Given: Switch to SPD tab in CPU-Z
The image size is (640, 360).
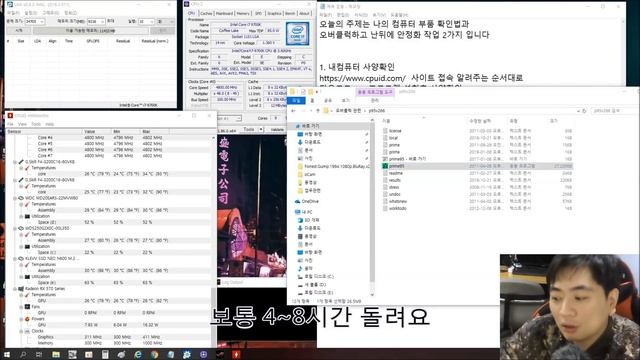Looking at the screenshot, I should (258, 13).
